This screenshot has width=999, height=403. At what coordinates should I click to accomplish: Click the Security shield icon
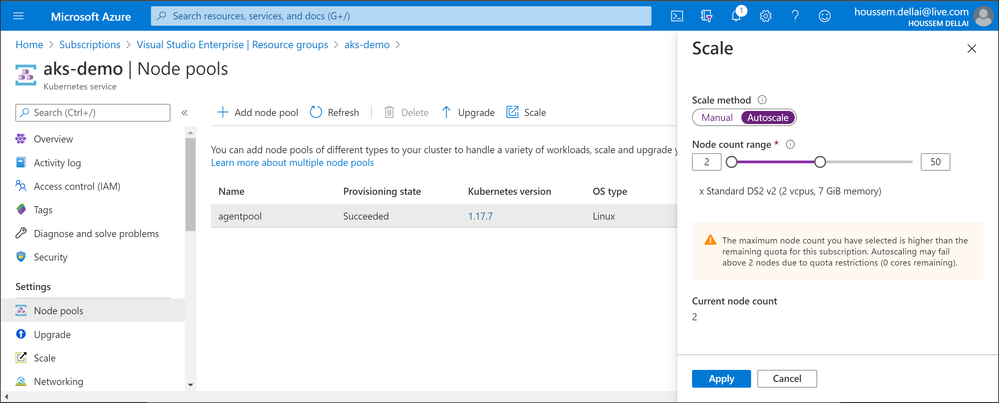coord(21,257)
